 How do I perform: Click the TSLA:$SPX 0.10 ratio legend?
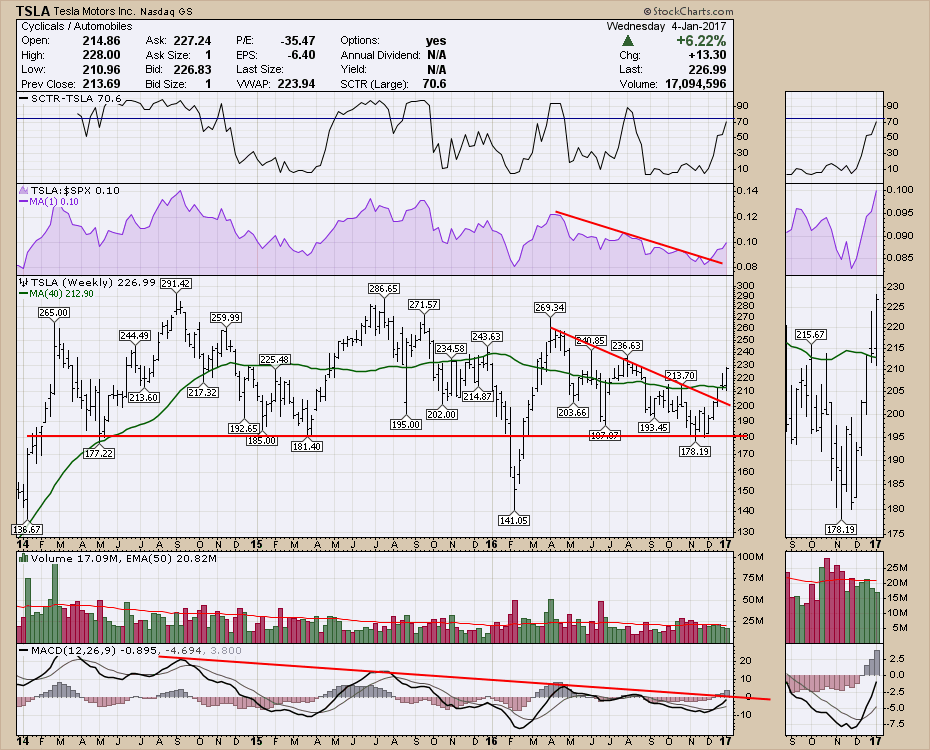(75, 190)
